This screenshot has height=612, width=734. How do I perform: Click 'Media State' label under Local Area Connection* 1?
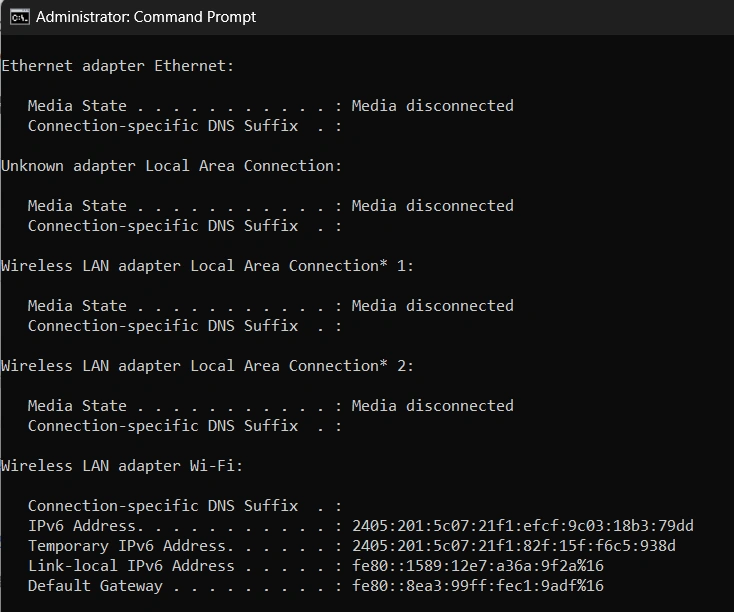(77, 306)
